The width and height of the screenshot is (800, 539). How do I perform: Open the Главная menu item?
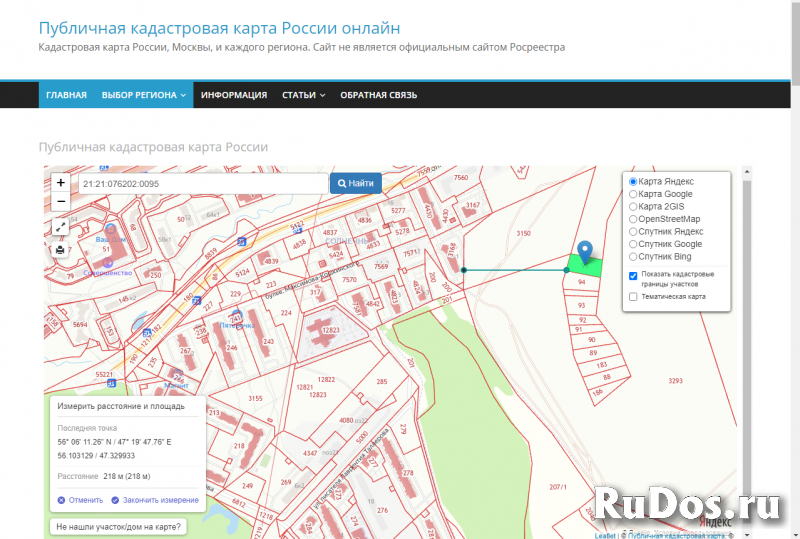(x=66, y=95)
